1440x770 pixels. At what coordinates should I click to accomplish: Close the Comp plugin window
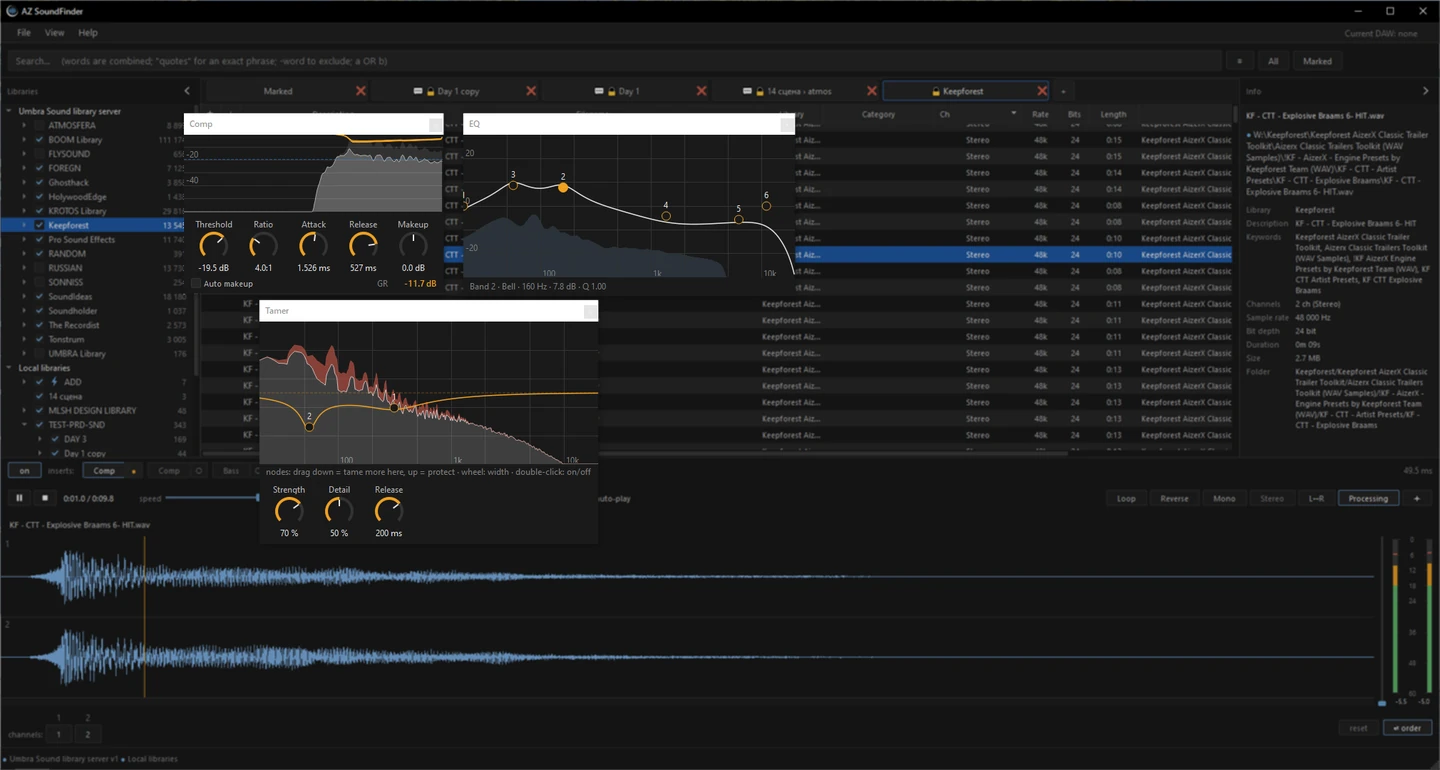pos(435,124)
